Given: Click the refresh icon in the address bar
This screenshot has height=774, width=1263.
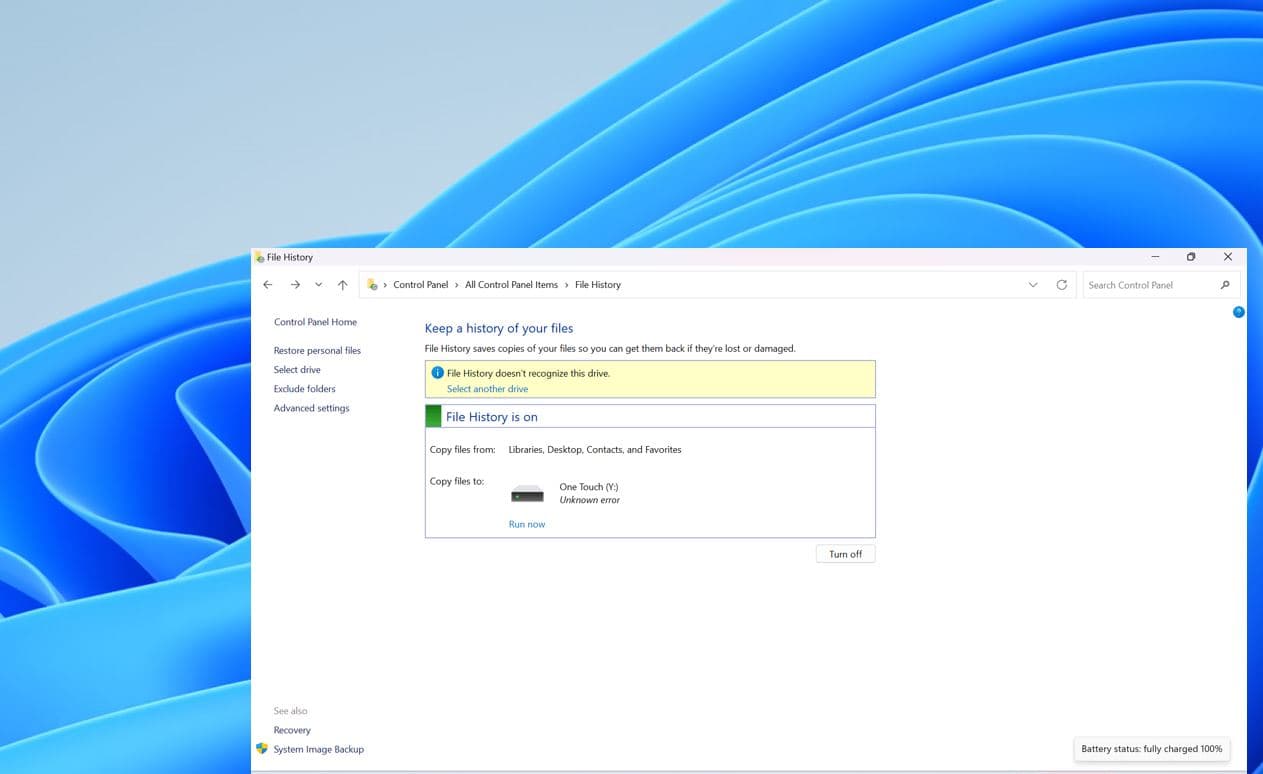Looking at the screenshot, I should 1061,284.
